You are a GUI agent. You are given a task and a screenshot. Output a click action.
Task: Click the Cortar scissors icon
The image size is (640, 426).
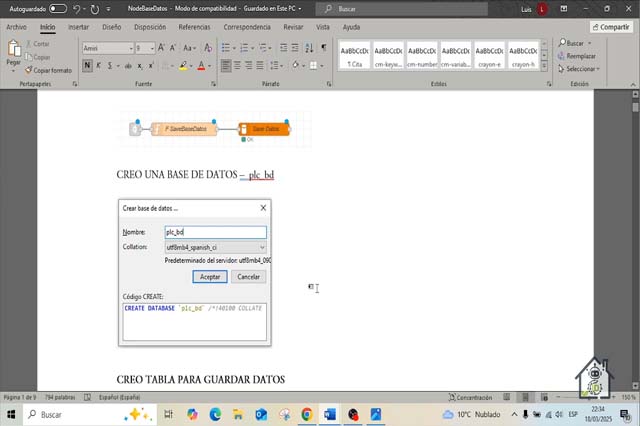[27, 44]
